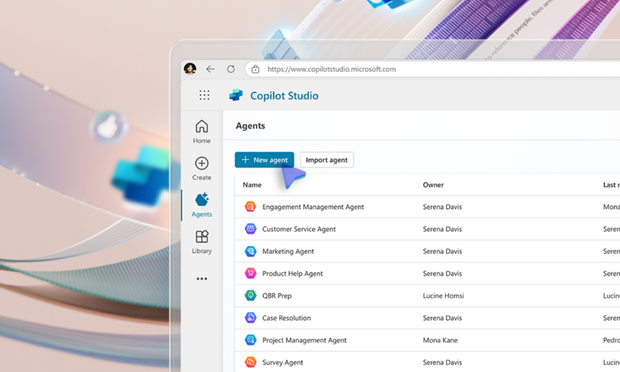Screen dimensions: 620x372
Task: Click the New agent button
Action: (264, 160)
